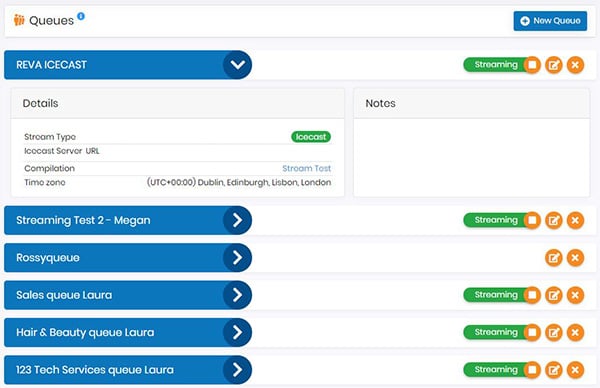
Task: Click the Streaming badge for 123 Tech Services
Action: tap(496, 370)
